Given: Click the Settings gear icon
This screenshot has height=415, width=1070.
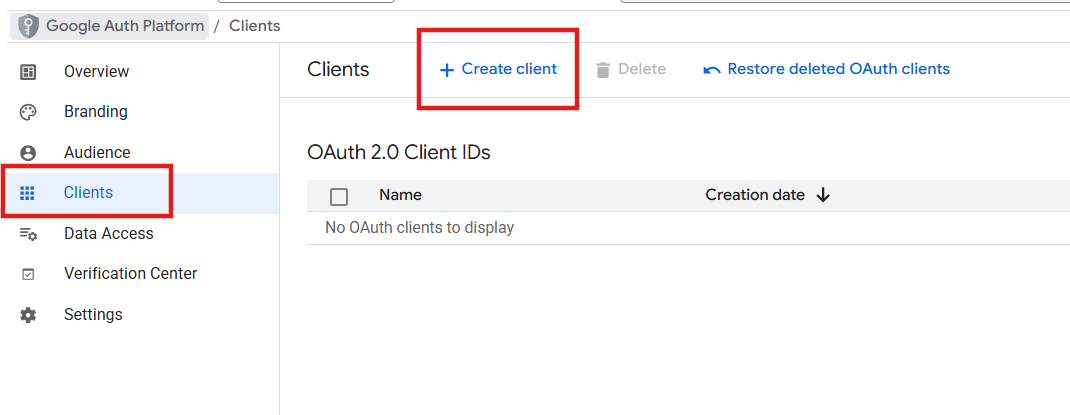Looking at the screenshot, I should 28,315.
